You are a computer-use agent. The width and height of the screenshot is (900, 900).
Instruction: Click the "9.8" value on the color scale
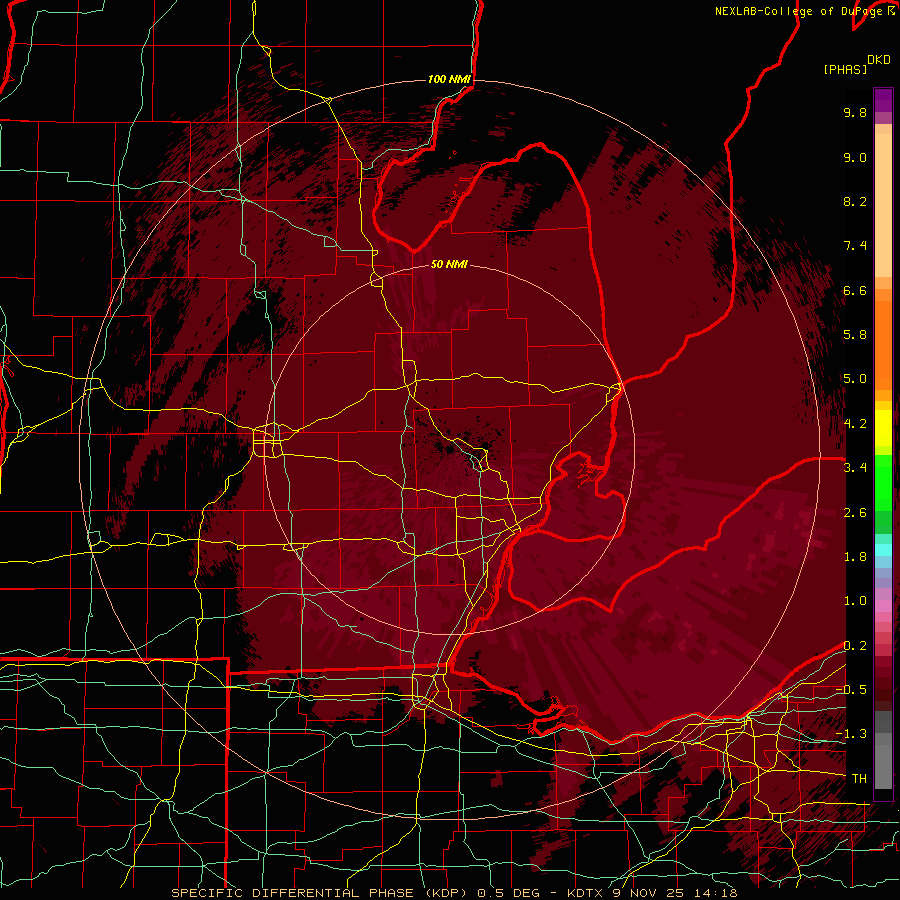coord(855,112)
